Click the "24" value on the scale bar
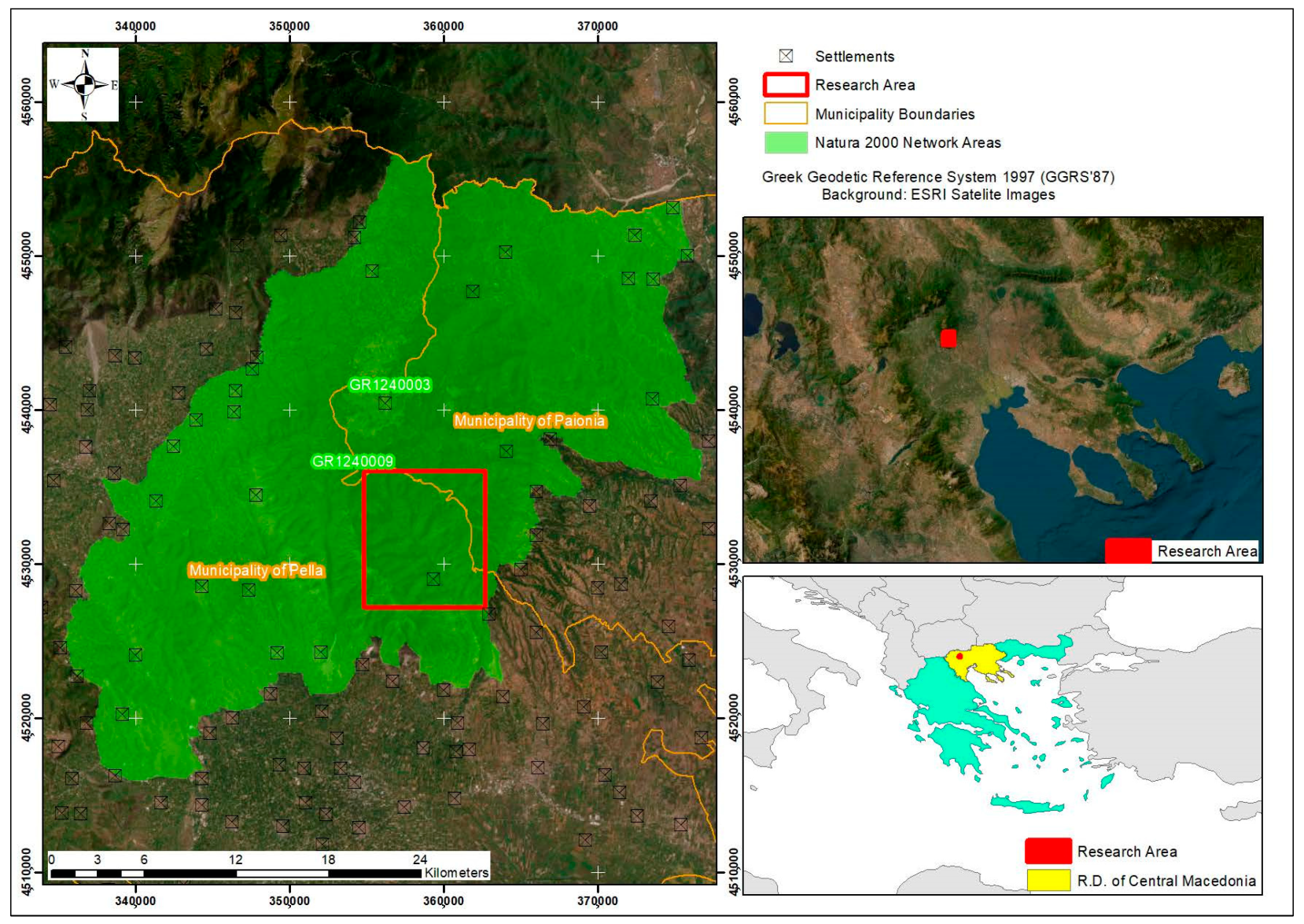This screenshot has width=1304, height=924. pyautogui.click(x=420, y=860)
